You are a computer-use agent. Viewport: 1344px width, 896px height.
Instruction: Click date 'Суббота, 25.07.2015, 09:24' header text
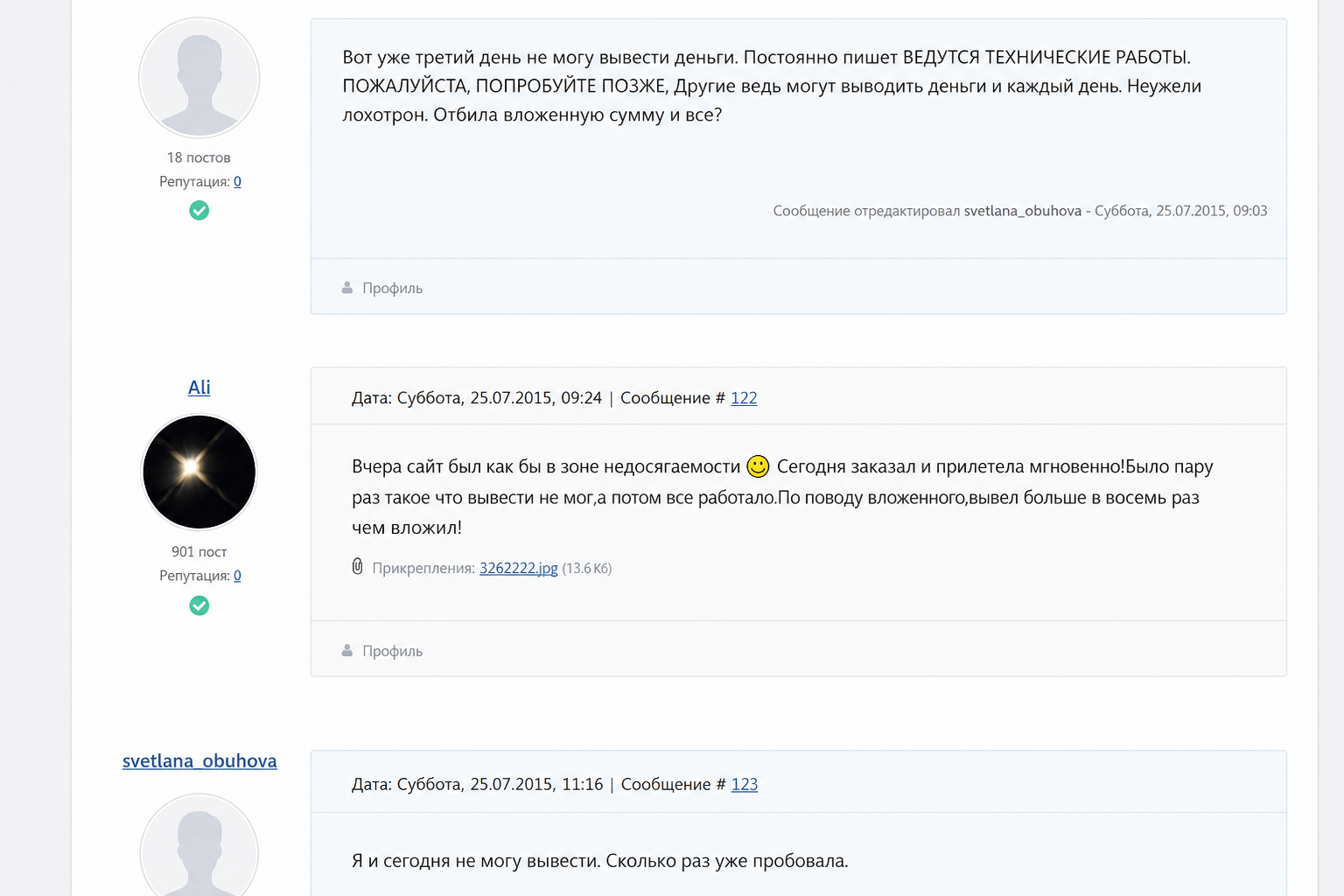pos(500,398)
